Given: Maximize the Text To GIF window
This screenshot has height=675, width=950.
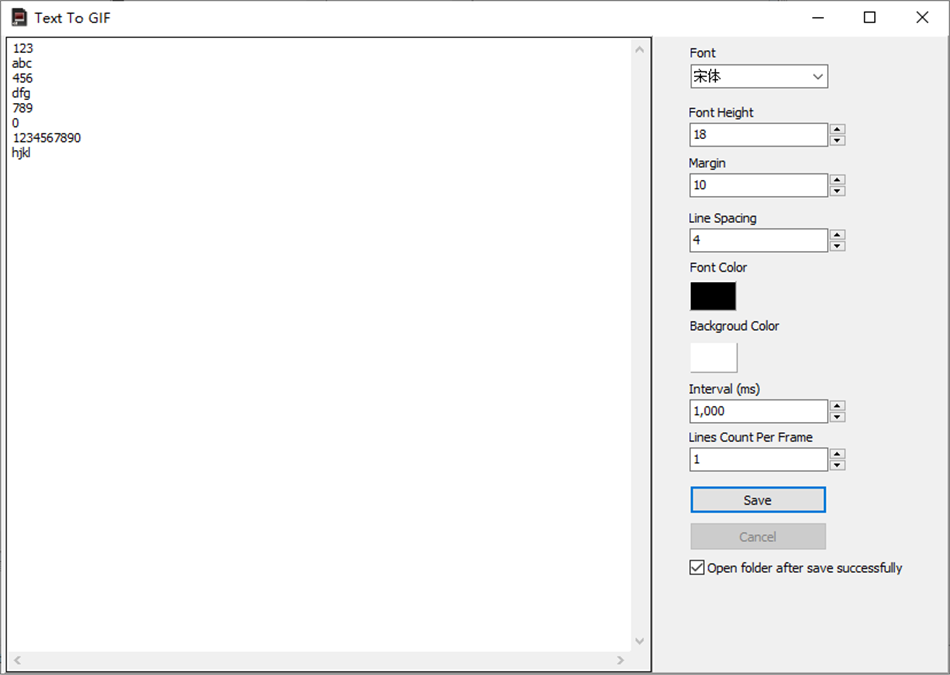Looking at the screenshot, I should [869, 18].
